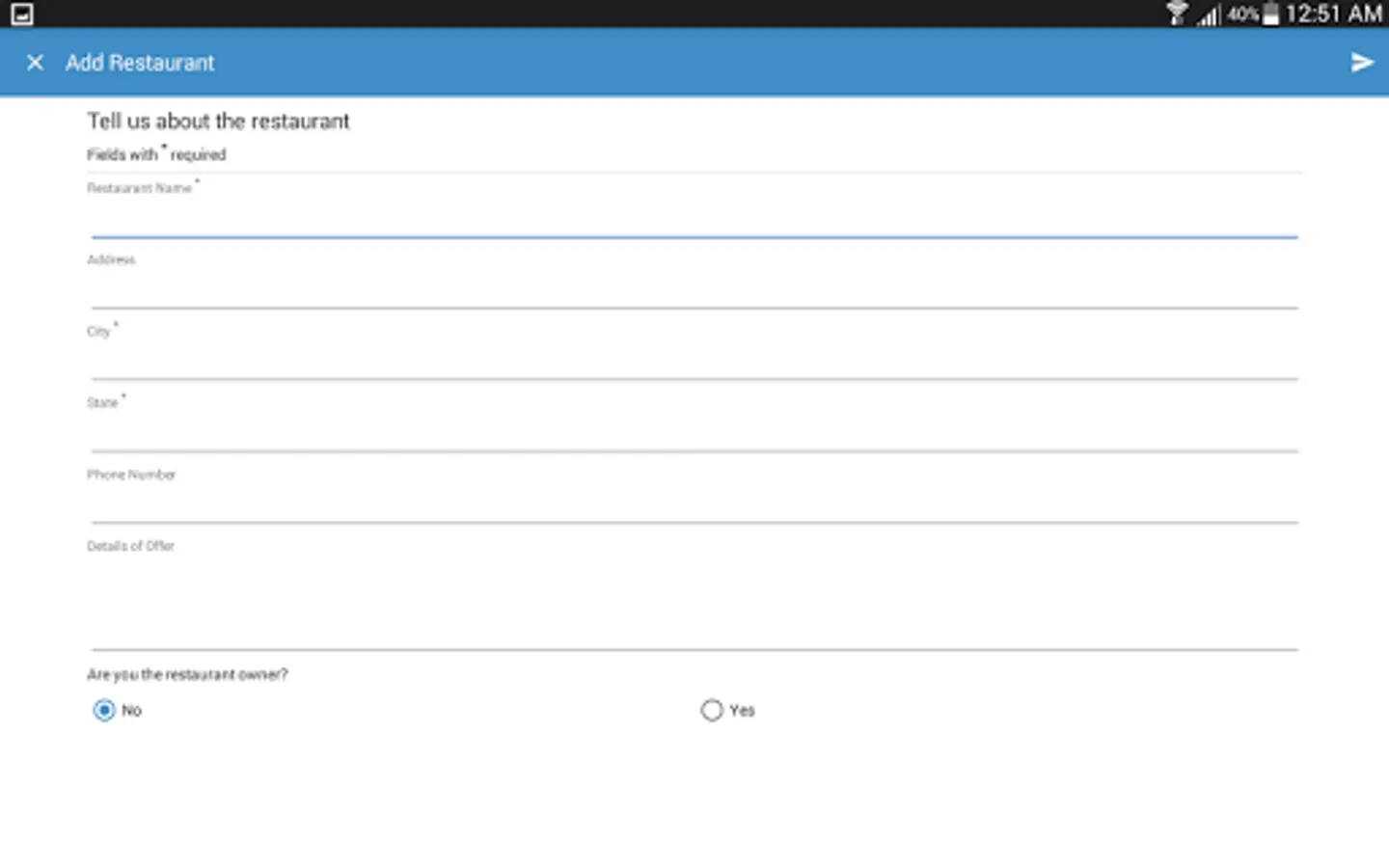Close the Add Restaurant form with X
This screenshot has height=868, width=1389.
(x=35, y=63)
